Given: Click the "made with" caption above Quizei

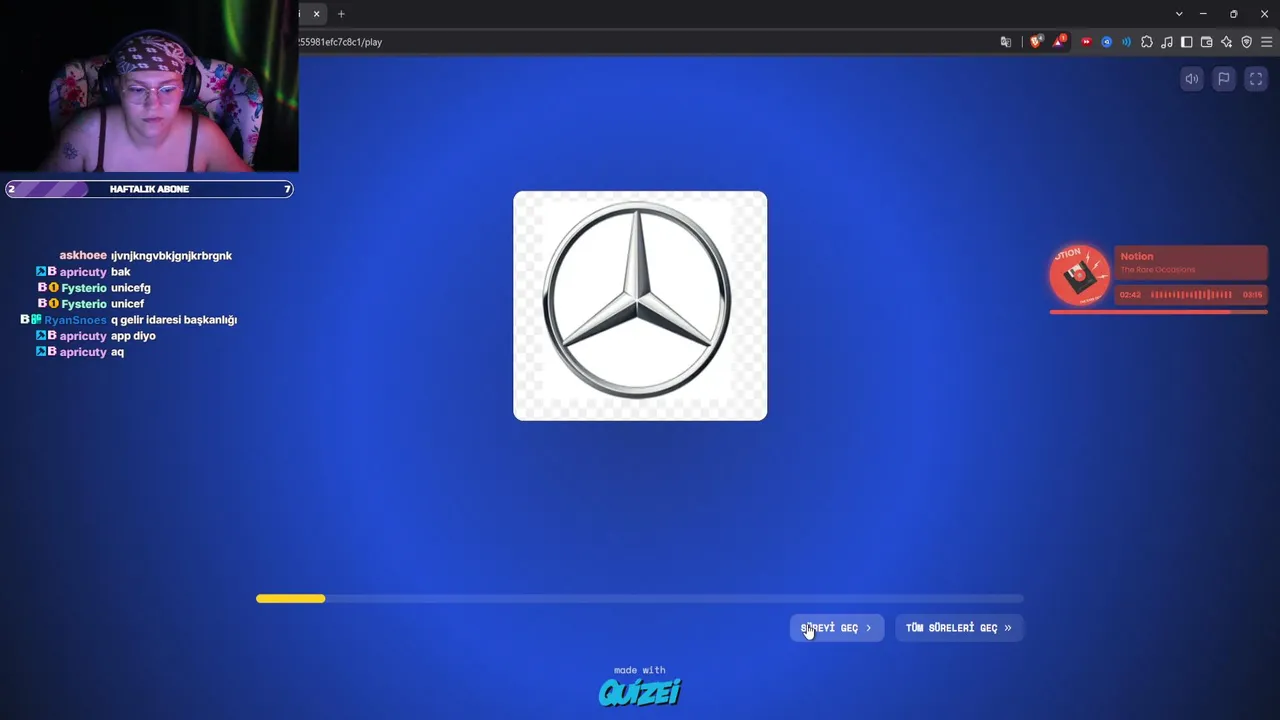Looking at the screenshot, I should [640, 670].
